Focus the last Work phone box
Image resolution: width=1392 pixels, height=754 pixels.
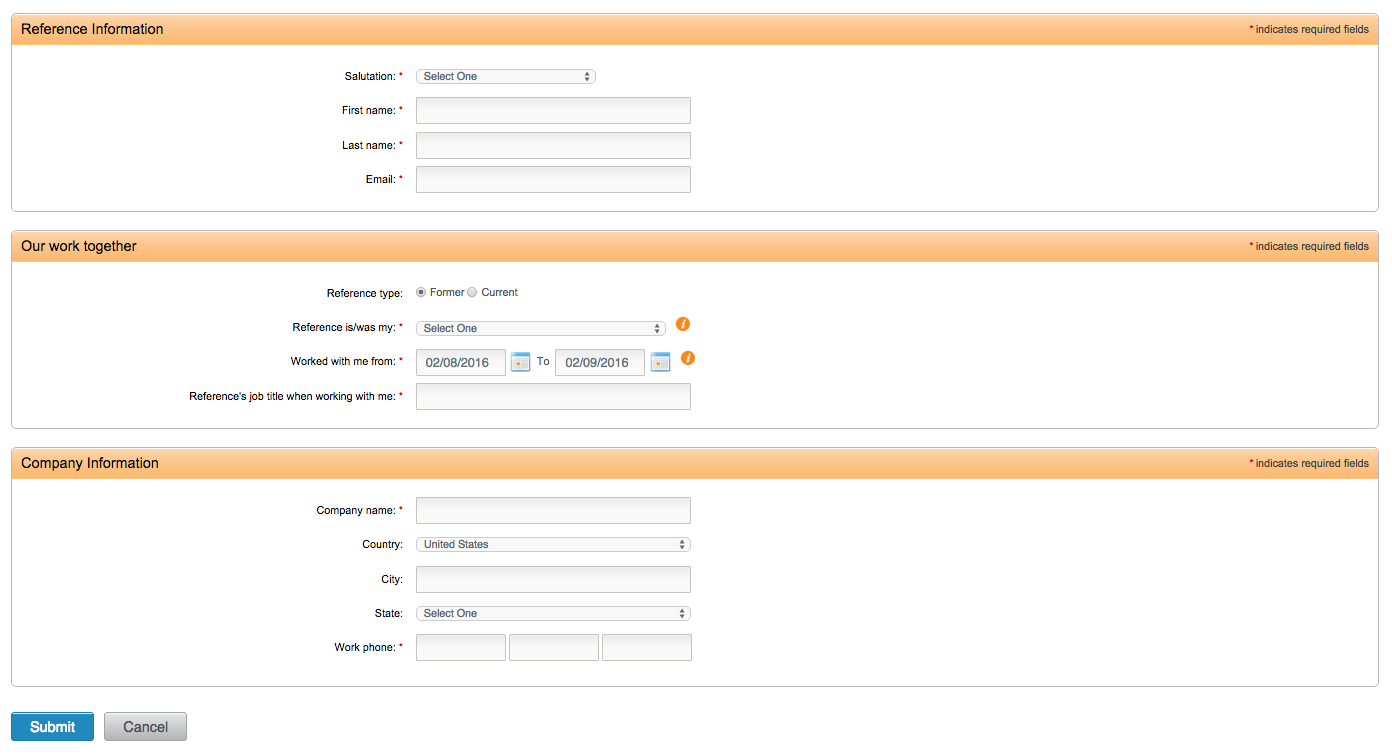pos(647,647)
